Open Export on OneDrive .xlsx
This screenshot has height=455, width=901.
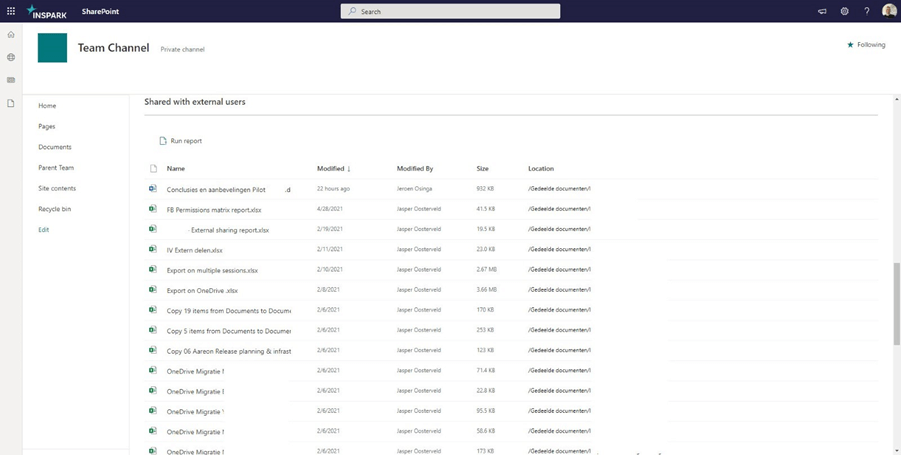click(x=202, y=291)
